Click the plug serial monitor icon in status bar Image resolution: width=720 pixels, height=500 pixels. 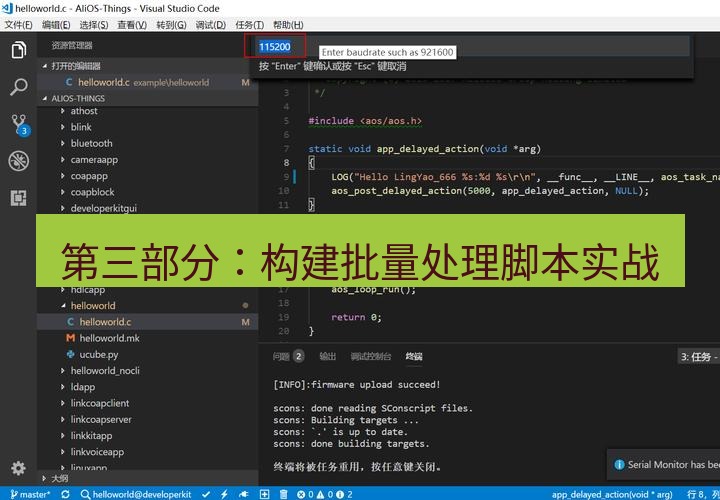click(x=244, y=494)
